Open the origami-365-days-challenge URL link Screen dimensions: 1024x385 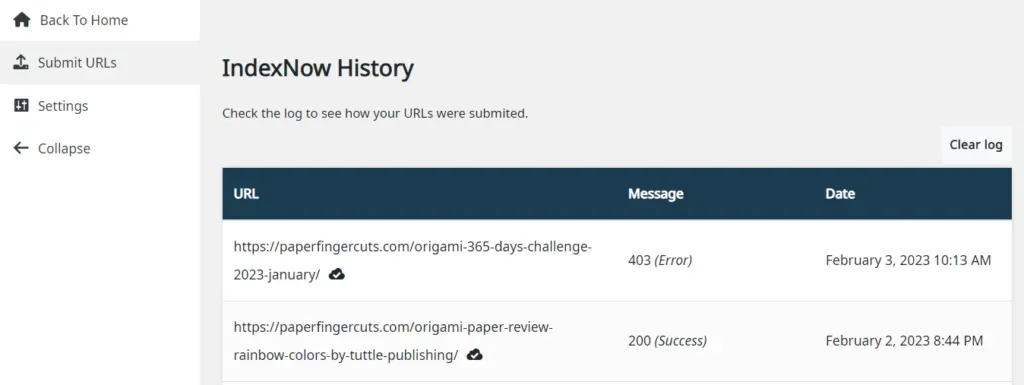413,261
